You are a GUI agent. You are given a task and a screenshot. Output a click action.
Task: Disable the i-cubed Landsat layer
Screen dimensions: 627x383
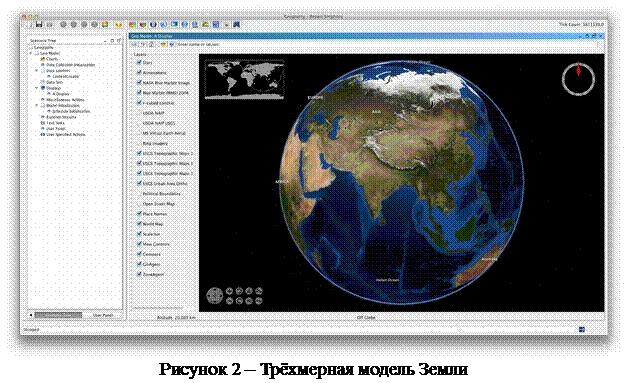[139, 103]
